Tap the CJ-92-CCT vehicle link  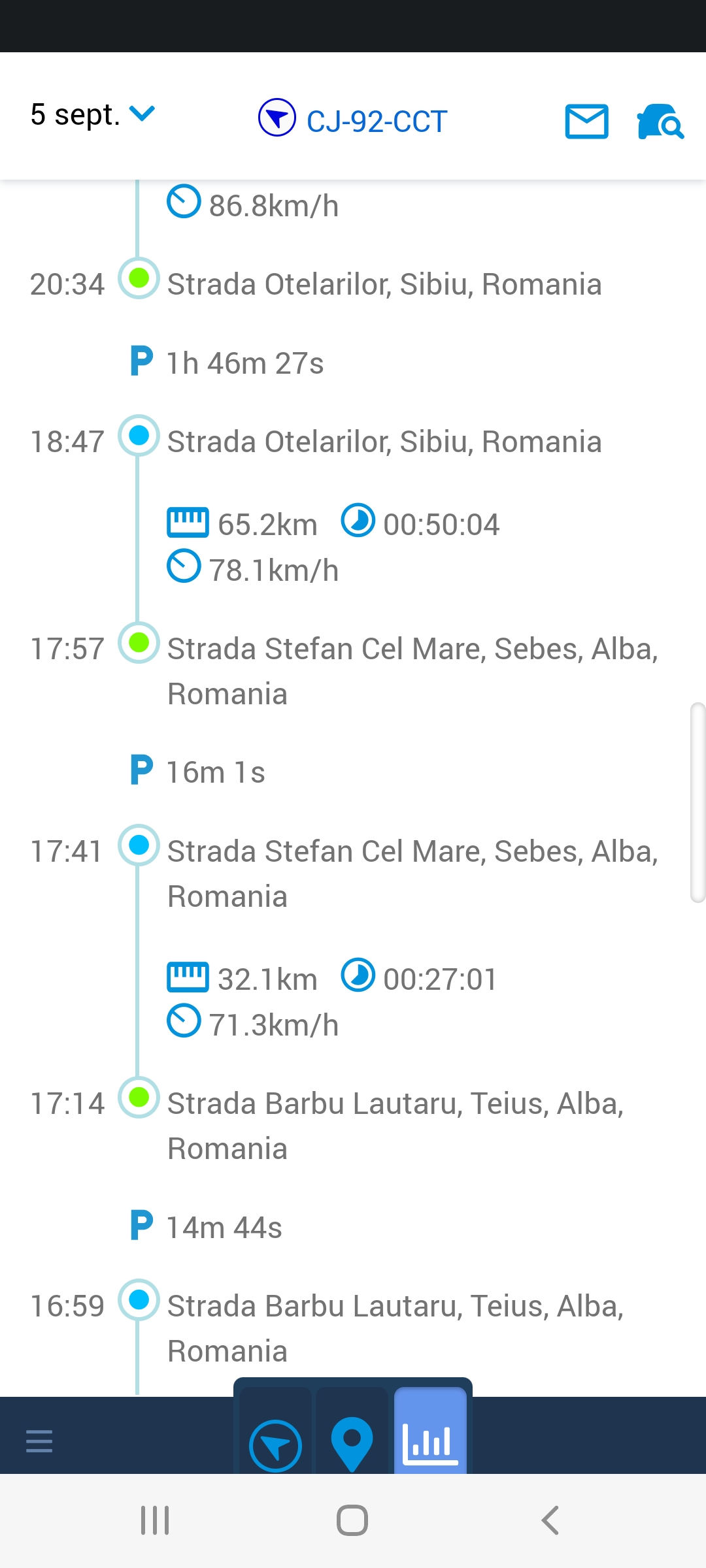[377, 122]
